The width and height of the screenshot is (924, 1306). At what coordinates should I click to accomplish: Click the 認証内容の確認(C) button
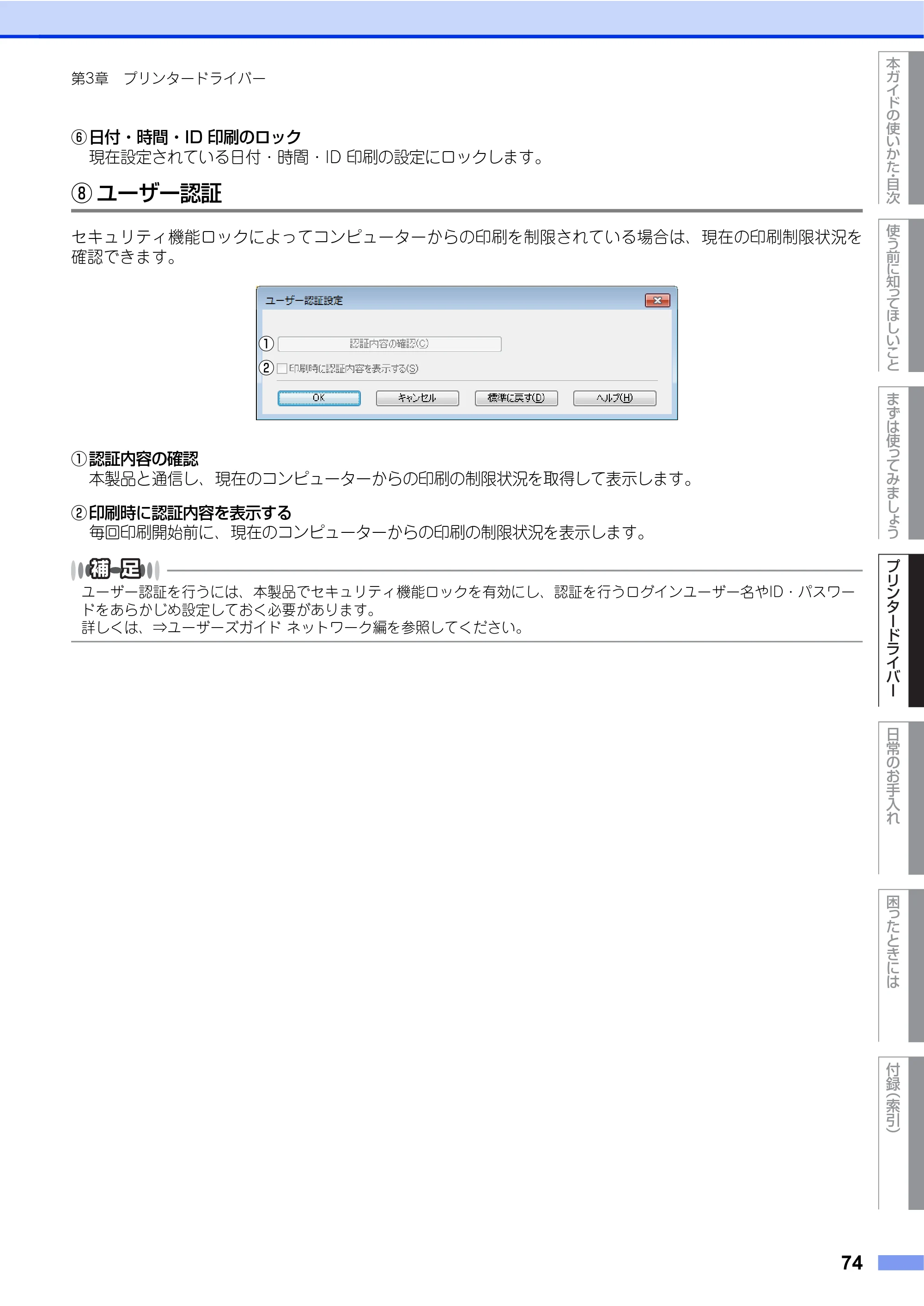point(389,344)
